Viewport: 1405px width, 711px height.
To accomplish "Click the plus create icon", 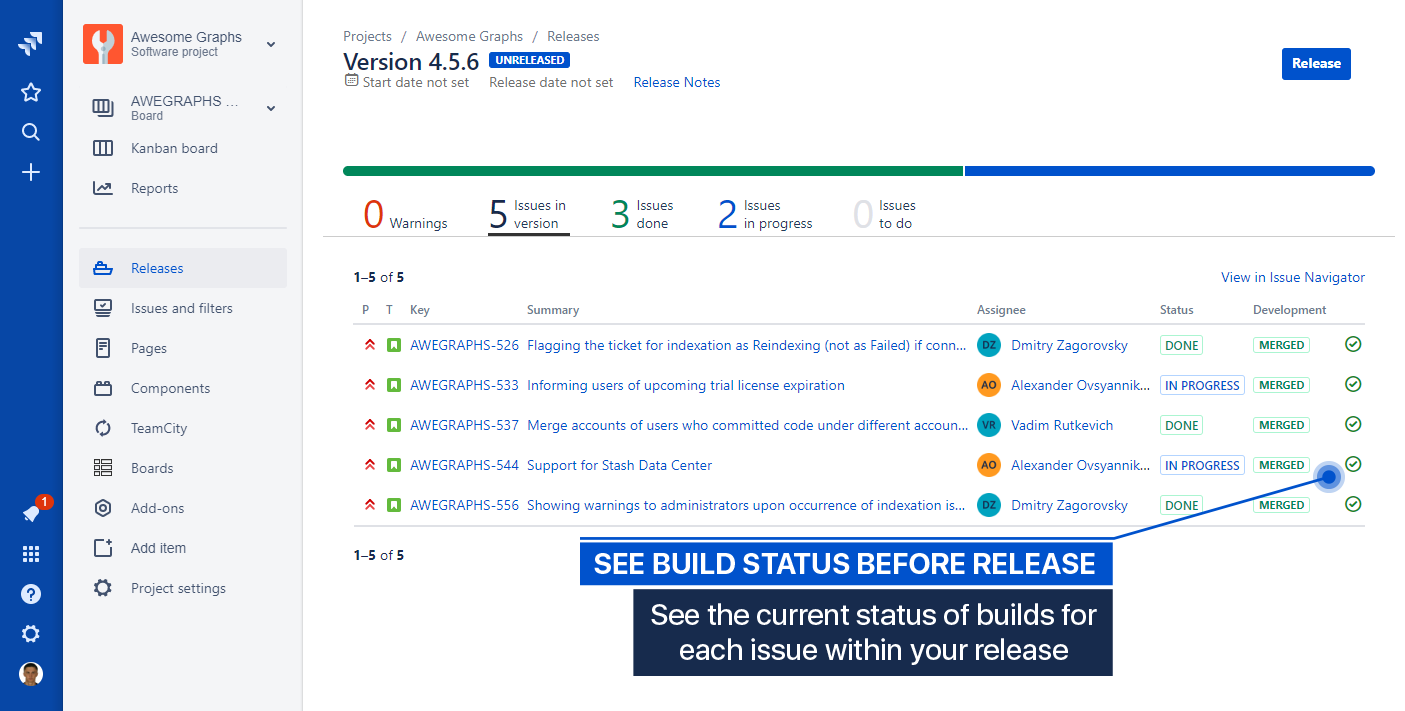I will [31, 173].
